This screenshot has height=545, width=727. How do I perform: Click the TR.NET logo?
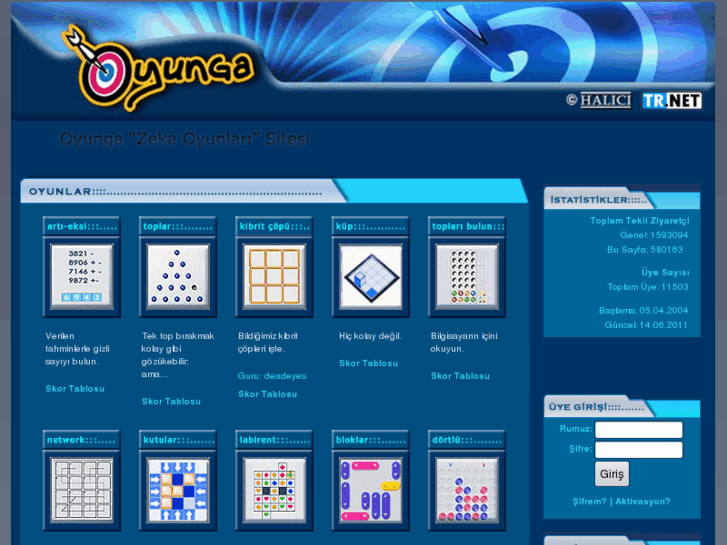pos(672,101)
